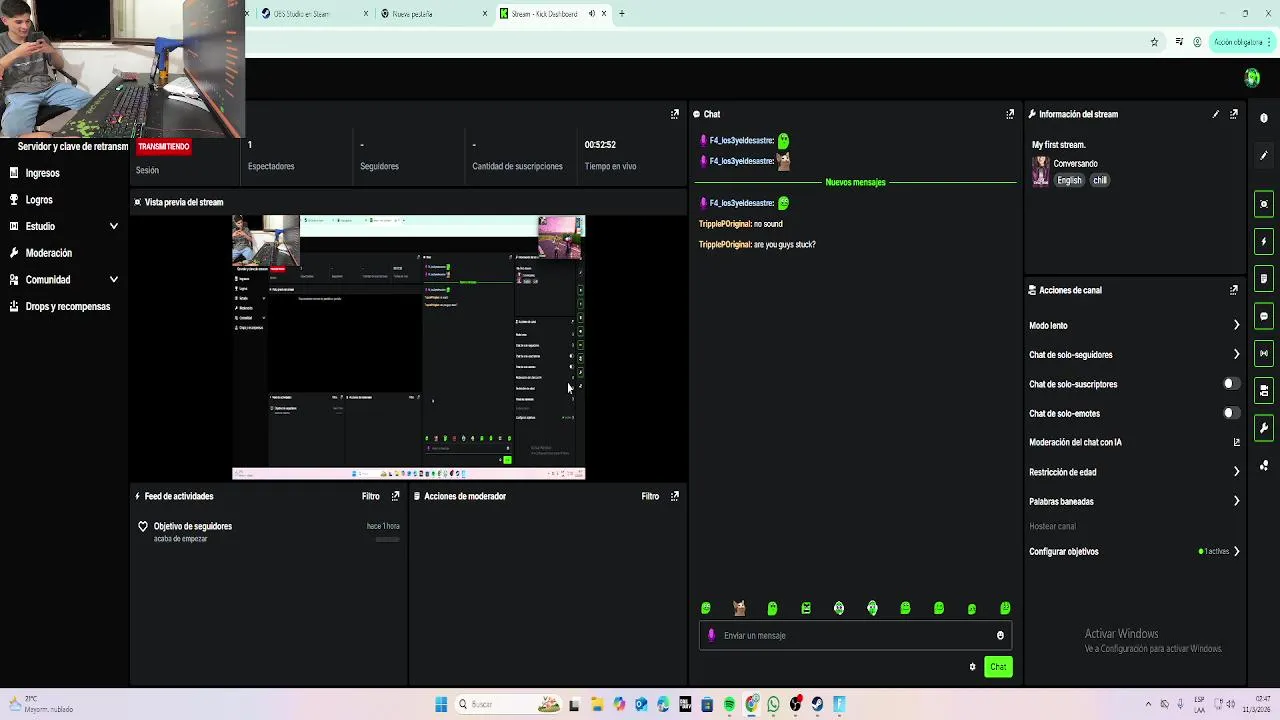Pop out the Chat panel

coord(1010,114)
